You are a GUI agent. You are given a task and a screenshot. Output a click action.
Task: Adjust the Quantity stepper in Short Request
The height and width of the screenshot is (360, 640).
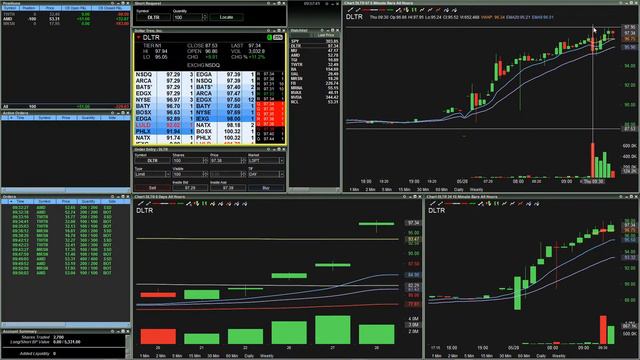pyautogui.click(x=204, y=17)
